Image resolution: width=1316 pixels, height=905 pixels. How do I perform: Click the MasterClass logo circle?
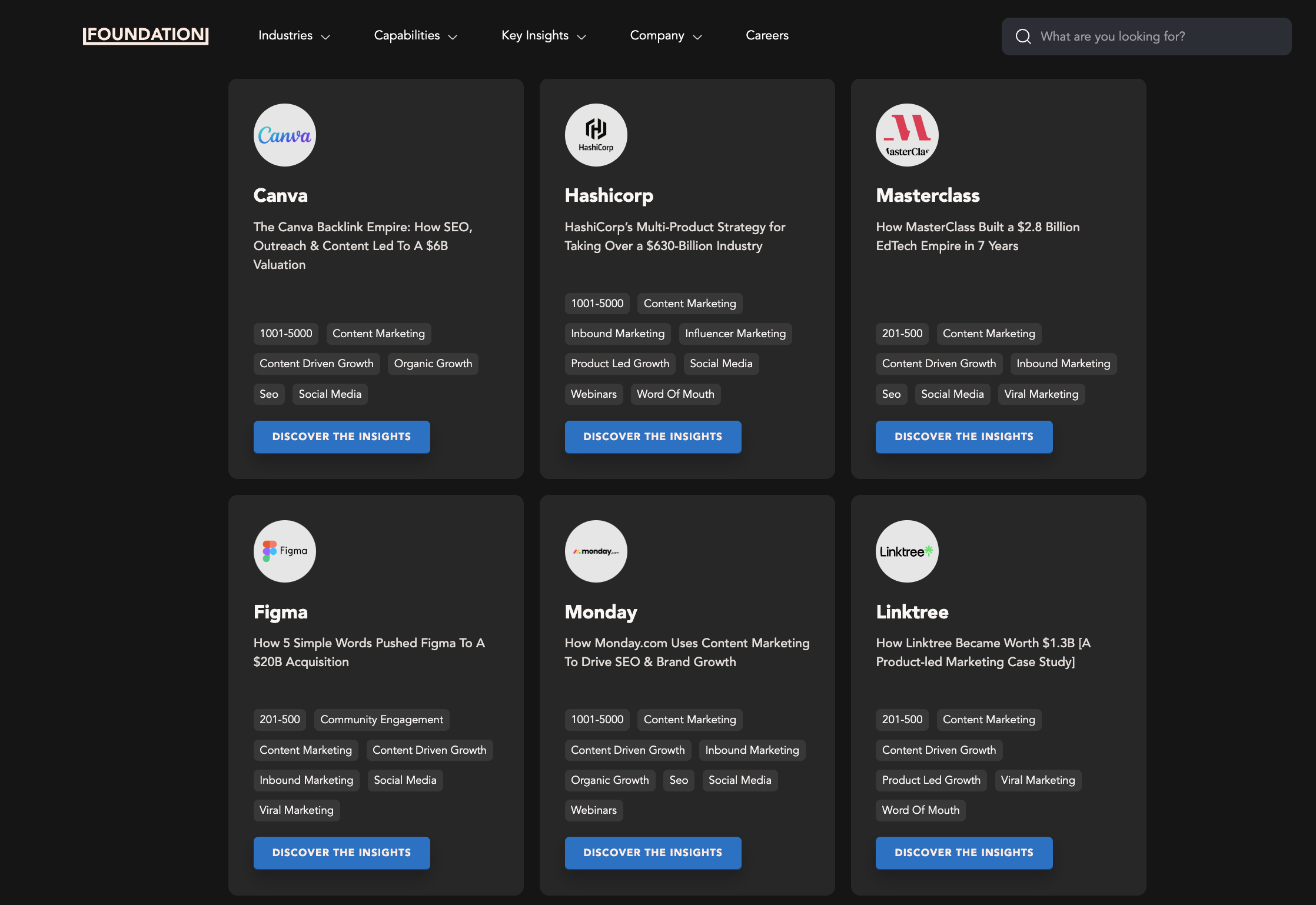click(907, 135)
